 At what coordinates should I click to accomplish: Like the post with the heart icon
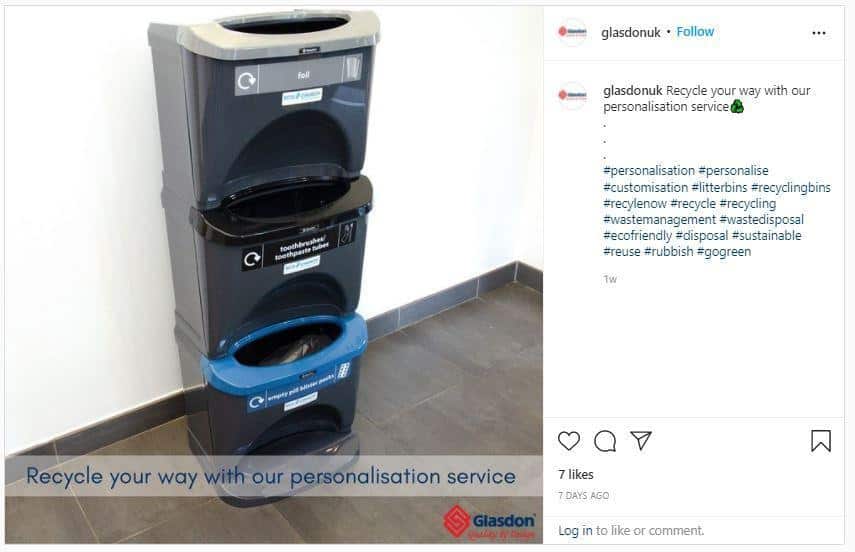pos(569,441)
